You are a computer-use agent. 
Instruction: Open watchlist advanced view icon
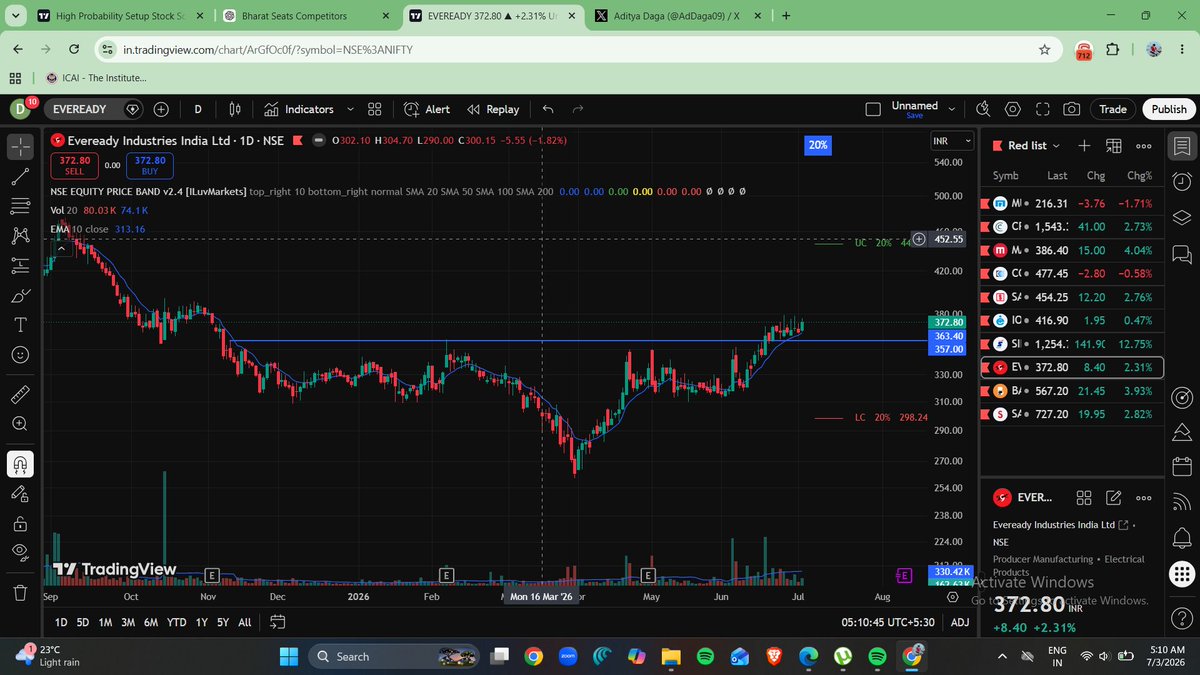(x=1114, y=145)
